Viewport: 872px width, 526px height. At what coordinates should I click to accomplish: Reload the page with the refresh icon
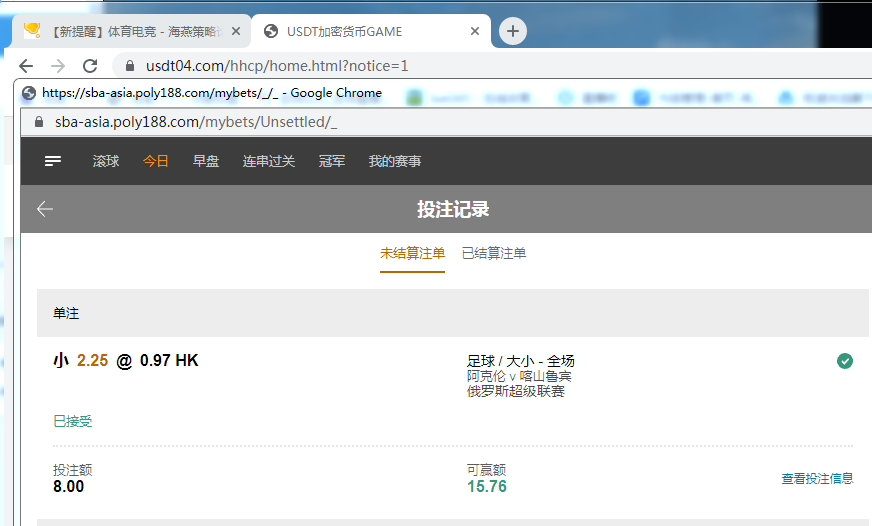point(90,66)
